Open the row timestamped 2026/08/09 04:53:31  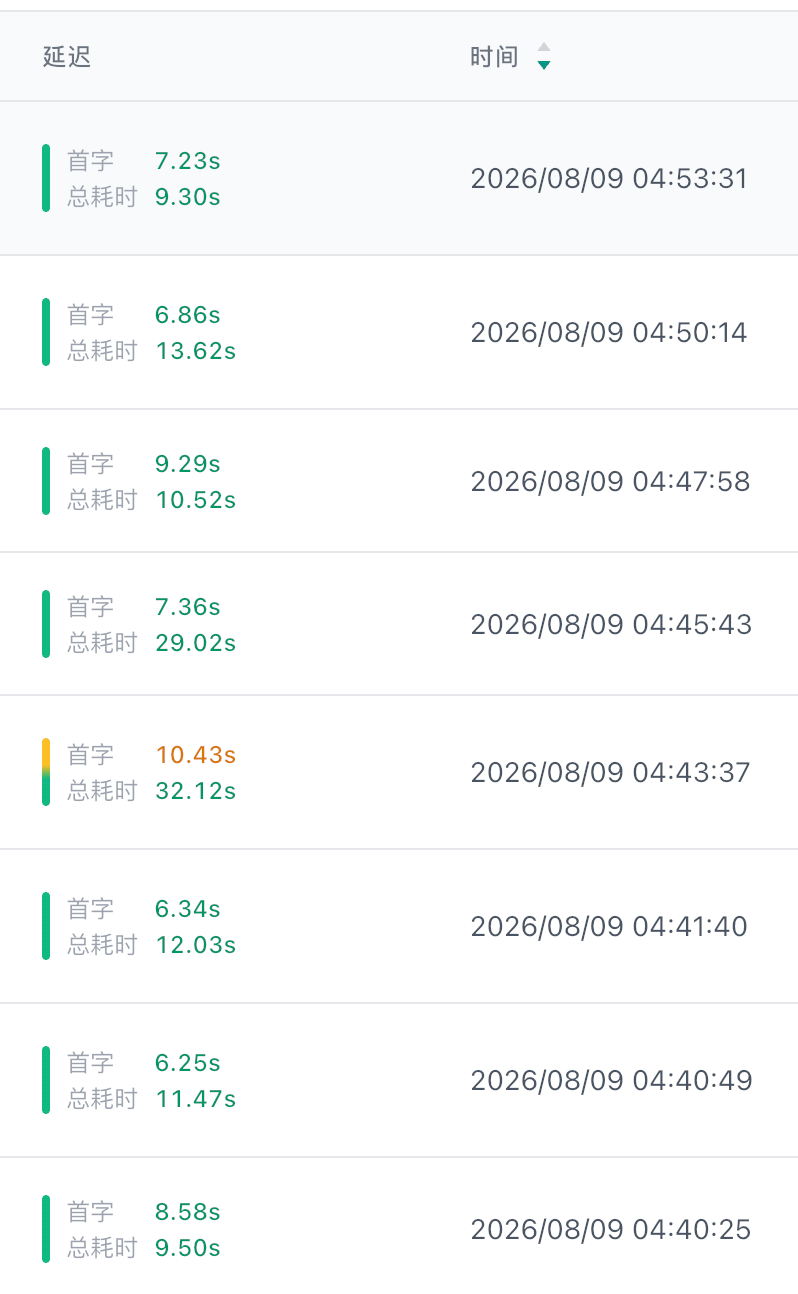(x=399, y=178)
